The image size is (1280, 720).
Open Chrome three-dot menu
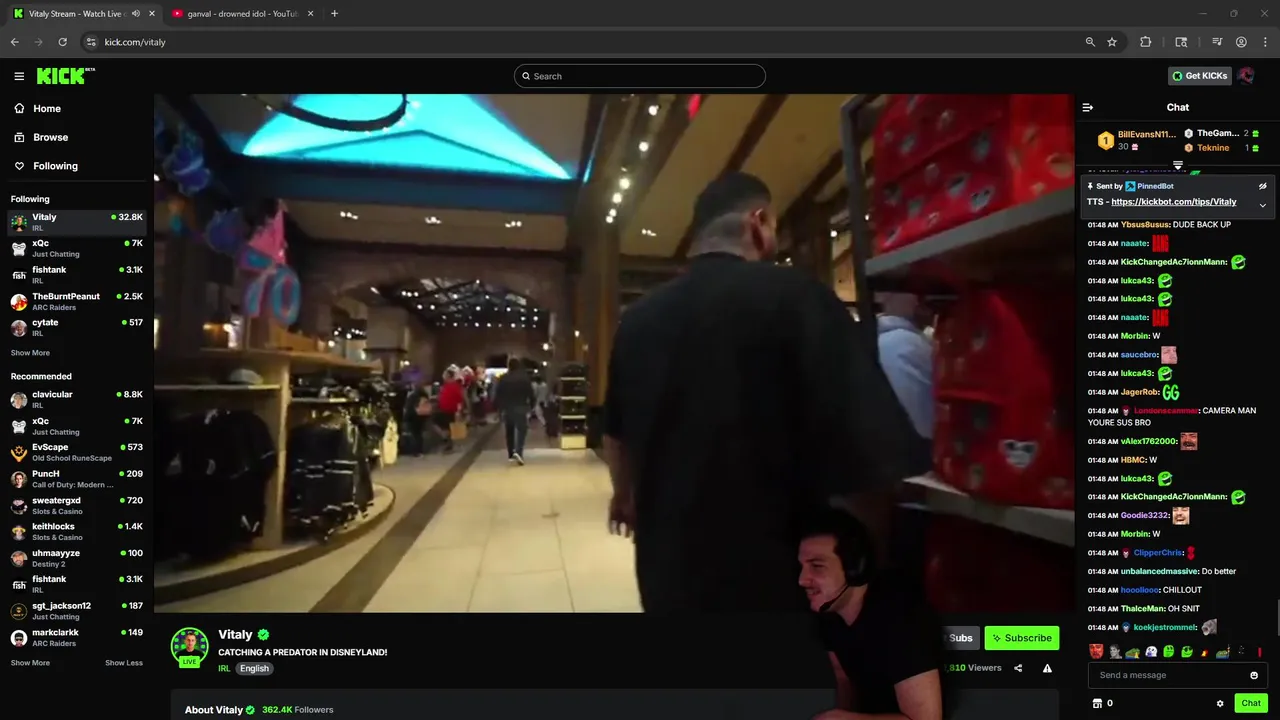[1265, 42]
